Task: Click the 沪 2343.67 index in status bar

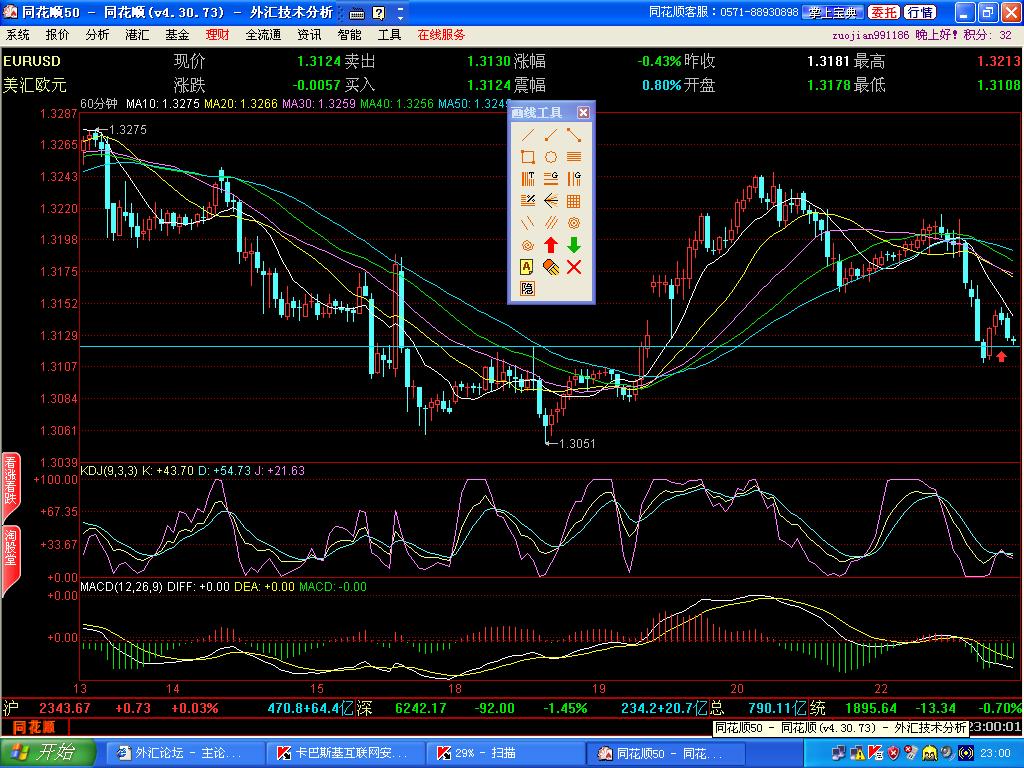Action: coord(47,708)
